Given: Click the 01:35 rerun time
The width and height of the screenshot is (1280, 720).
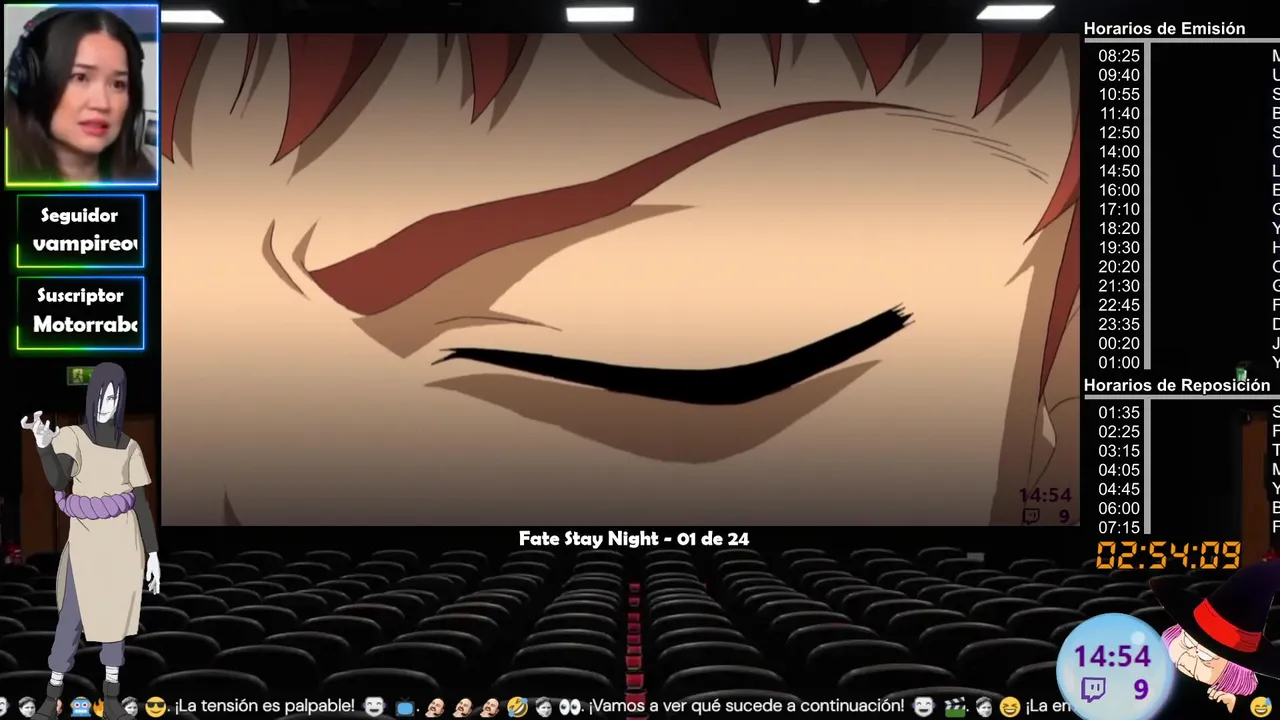Looking at the screenshot, I should tap(1119, 412).
